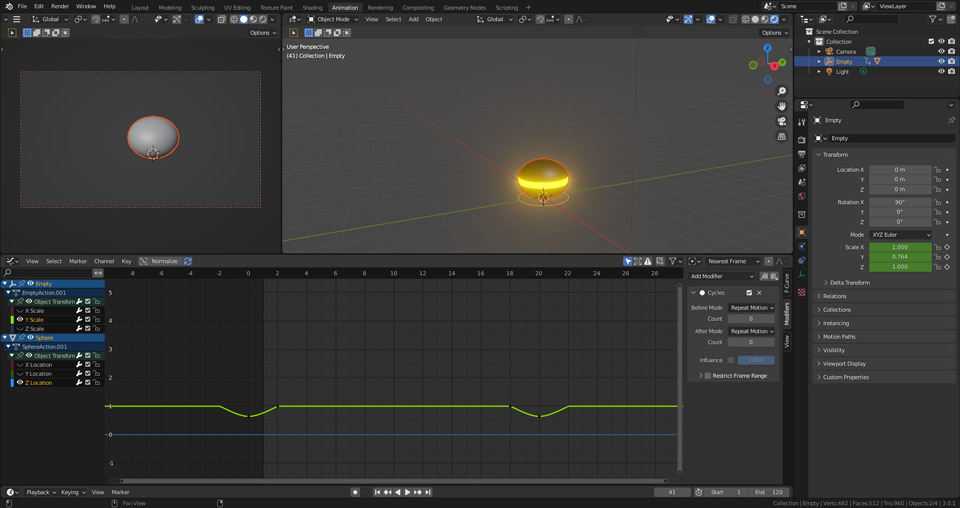The height and width of the screenshot is (508, 960).
Task: Select the pan view hand icon
Action: 782,106
